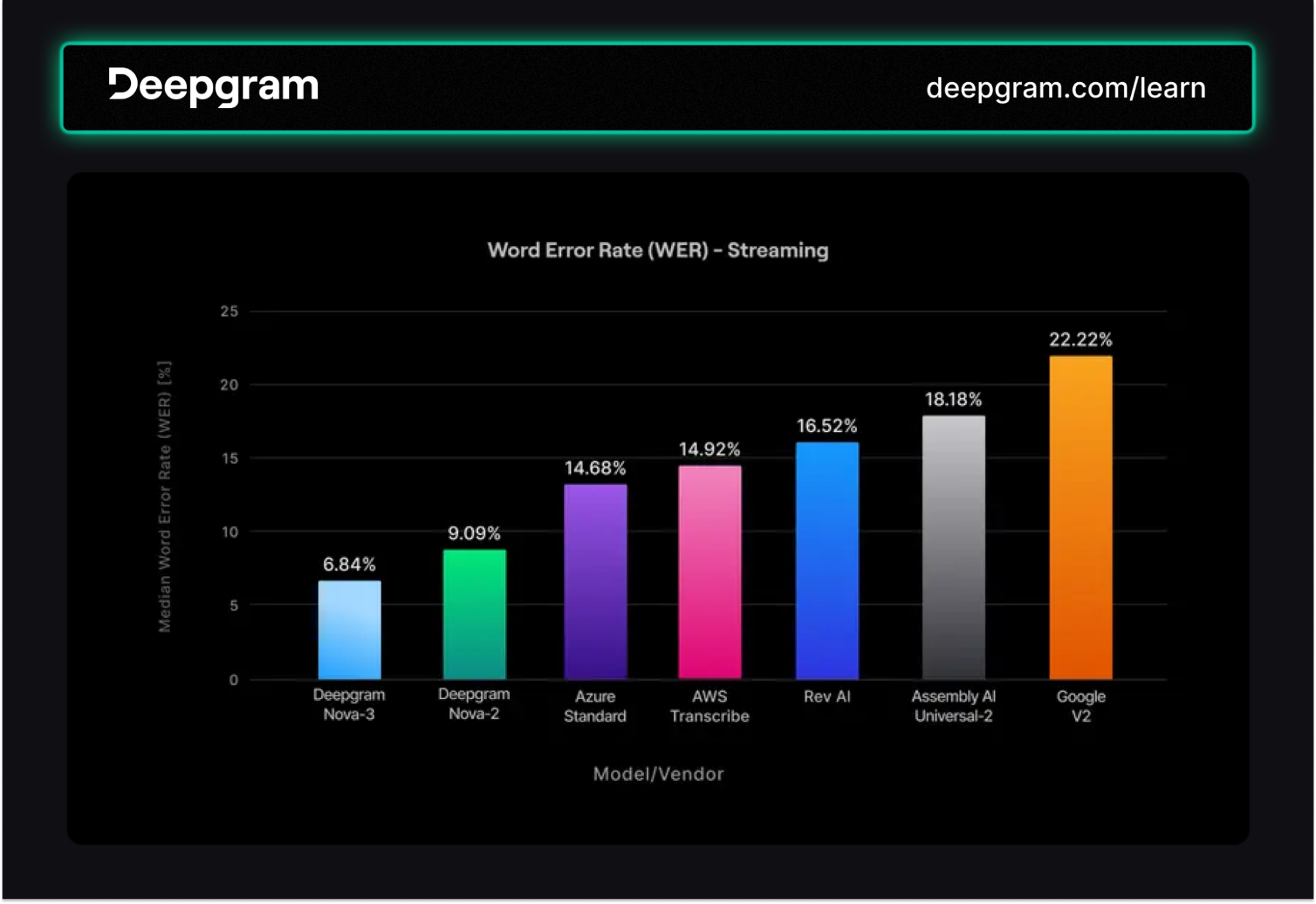
Task: Click the 18.18% value label
Action: coord(953,399)
